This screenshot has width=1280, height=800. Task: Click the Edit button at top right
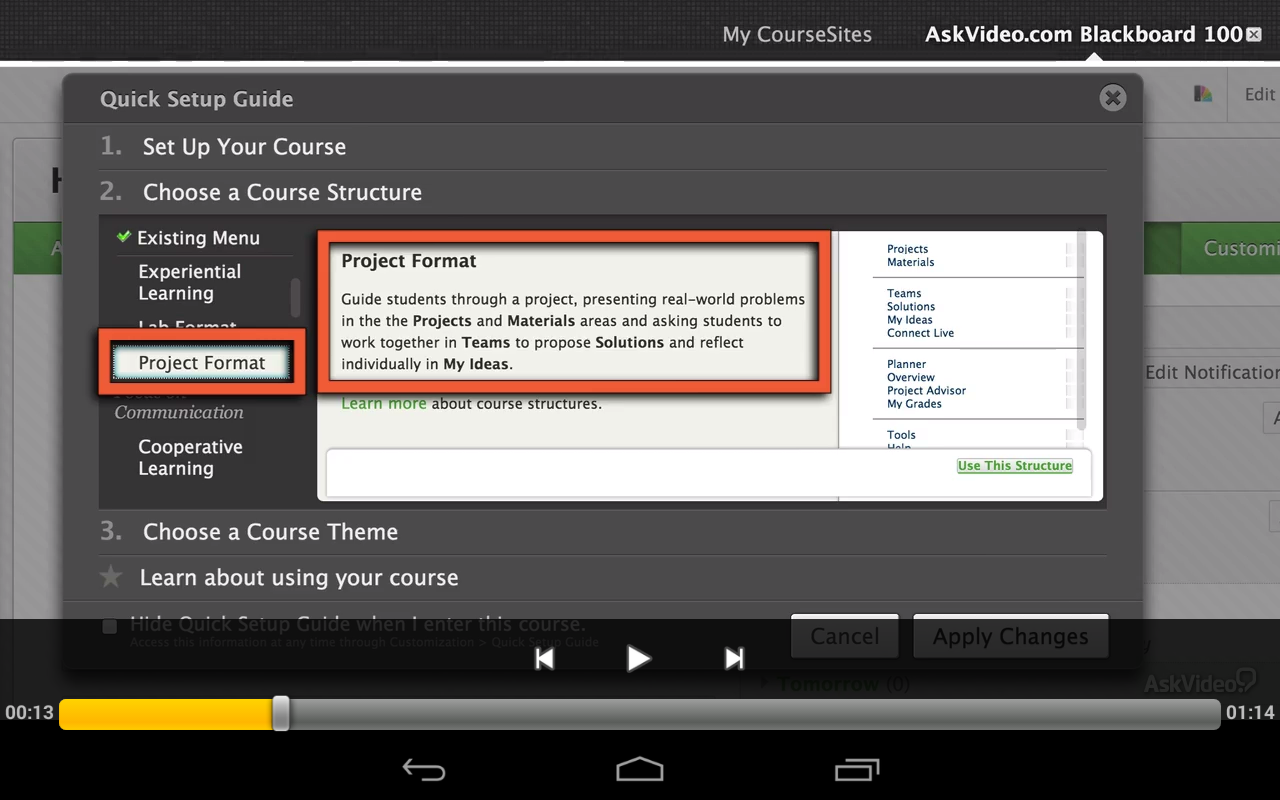pos(1259,94)
